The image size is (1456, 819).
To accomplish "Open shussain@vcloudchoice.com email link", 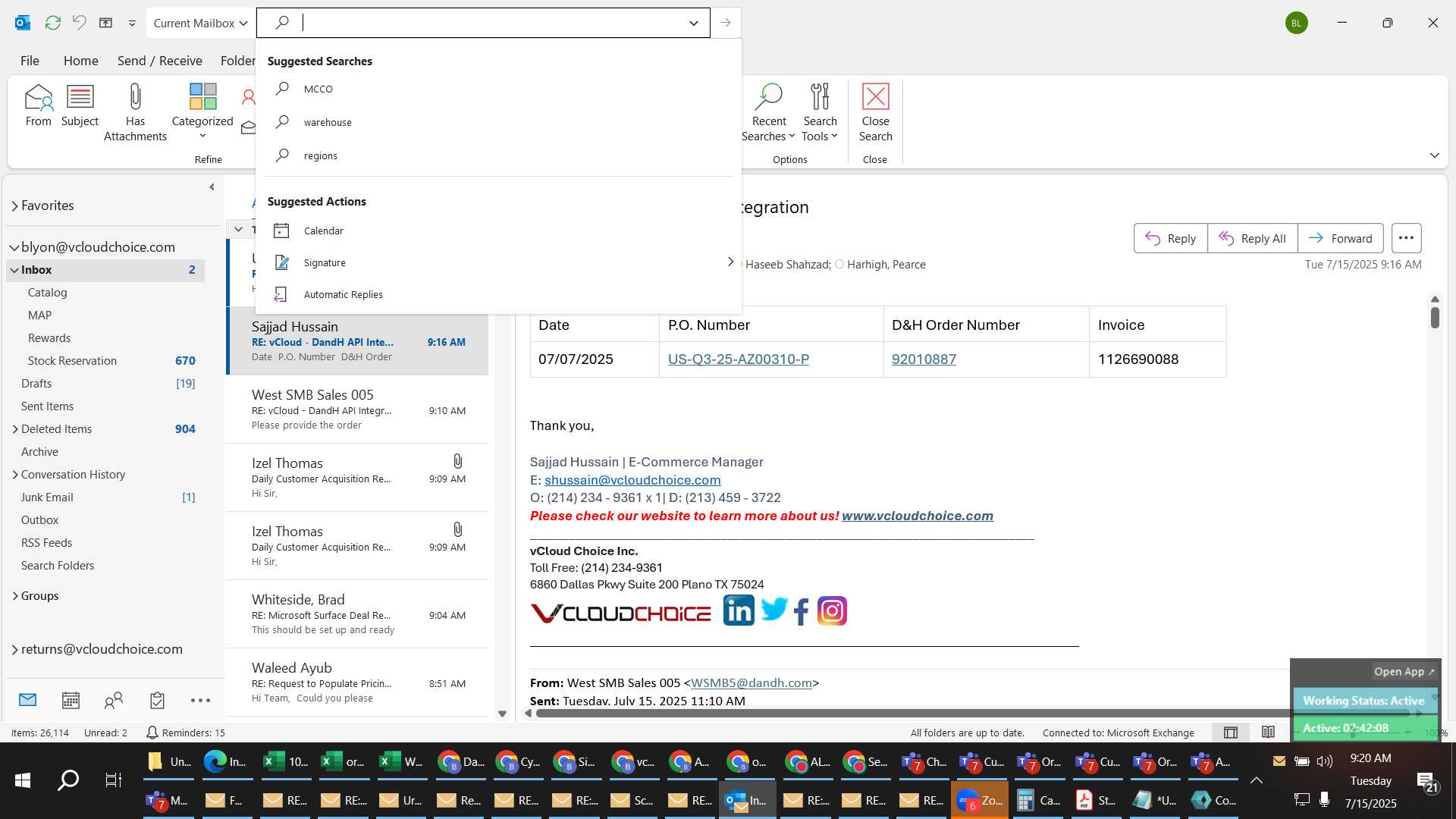I will [632, 480].
